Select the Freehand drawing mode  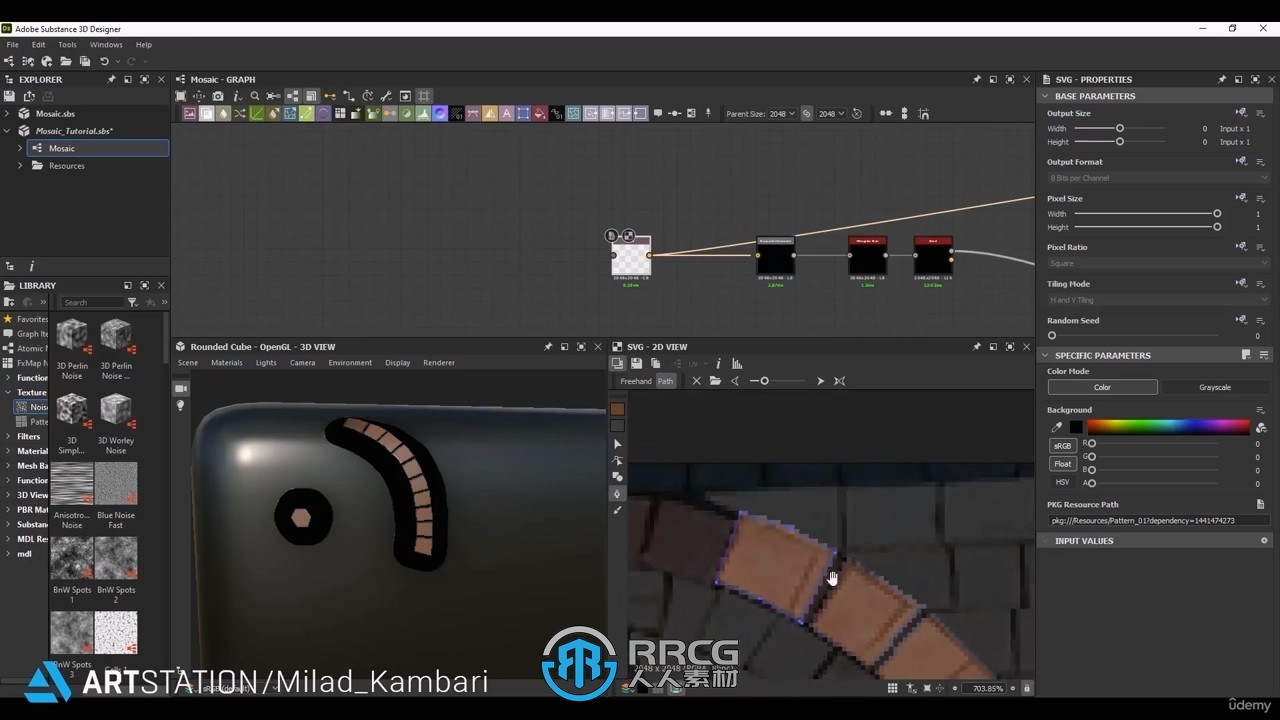[x=636, y=381]
